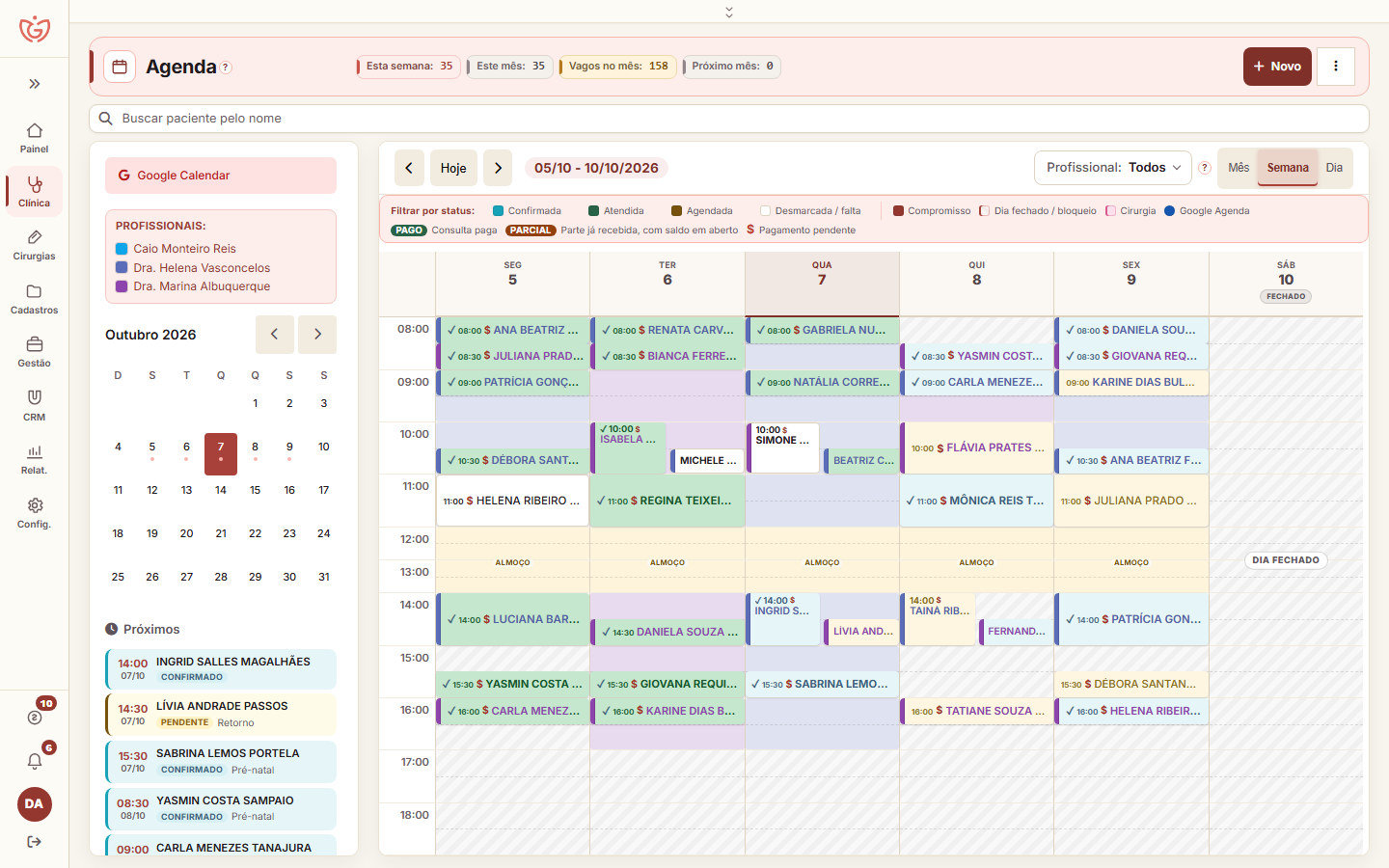Toggle the Compromisso filter
Image resolution: width=1389 pixels, height=868 pixels.
932,211
